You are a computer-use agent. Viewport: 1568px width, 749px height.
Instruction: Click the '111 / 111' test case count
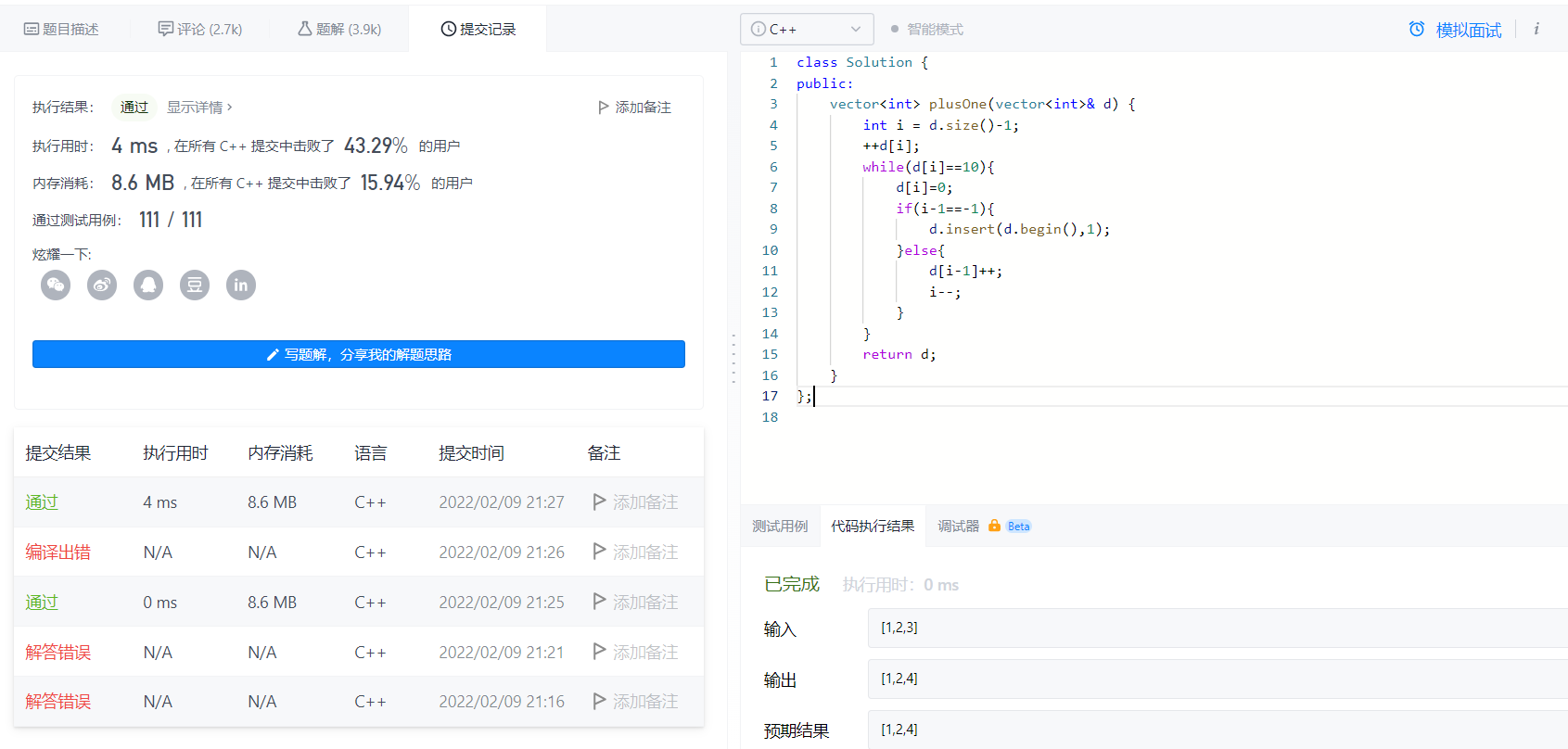[x=171, y=220]
